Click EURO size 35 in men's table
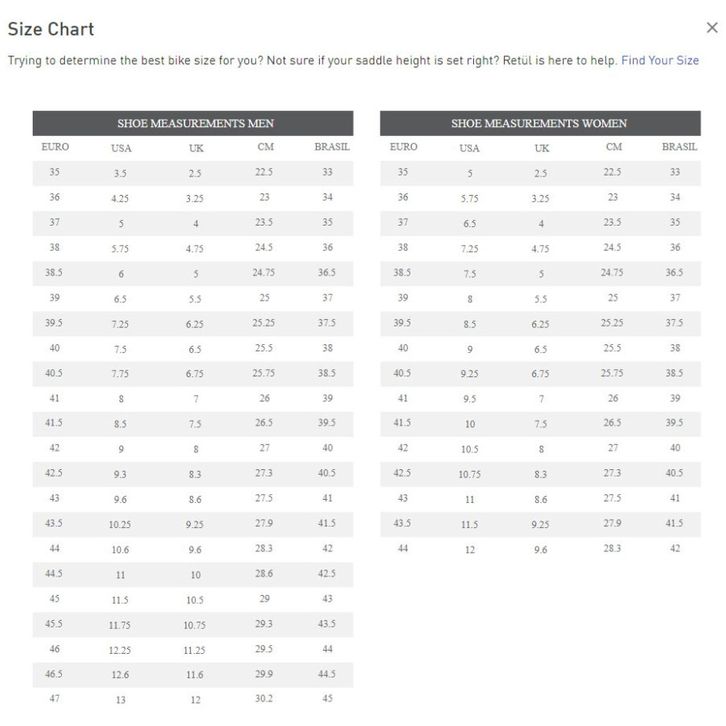Viewport: 726px width, 726px height. pyautogui.click(x=54, y=172)
